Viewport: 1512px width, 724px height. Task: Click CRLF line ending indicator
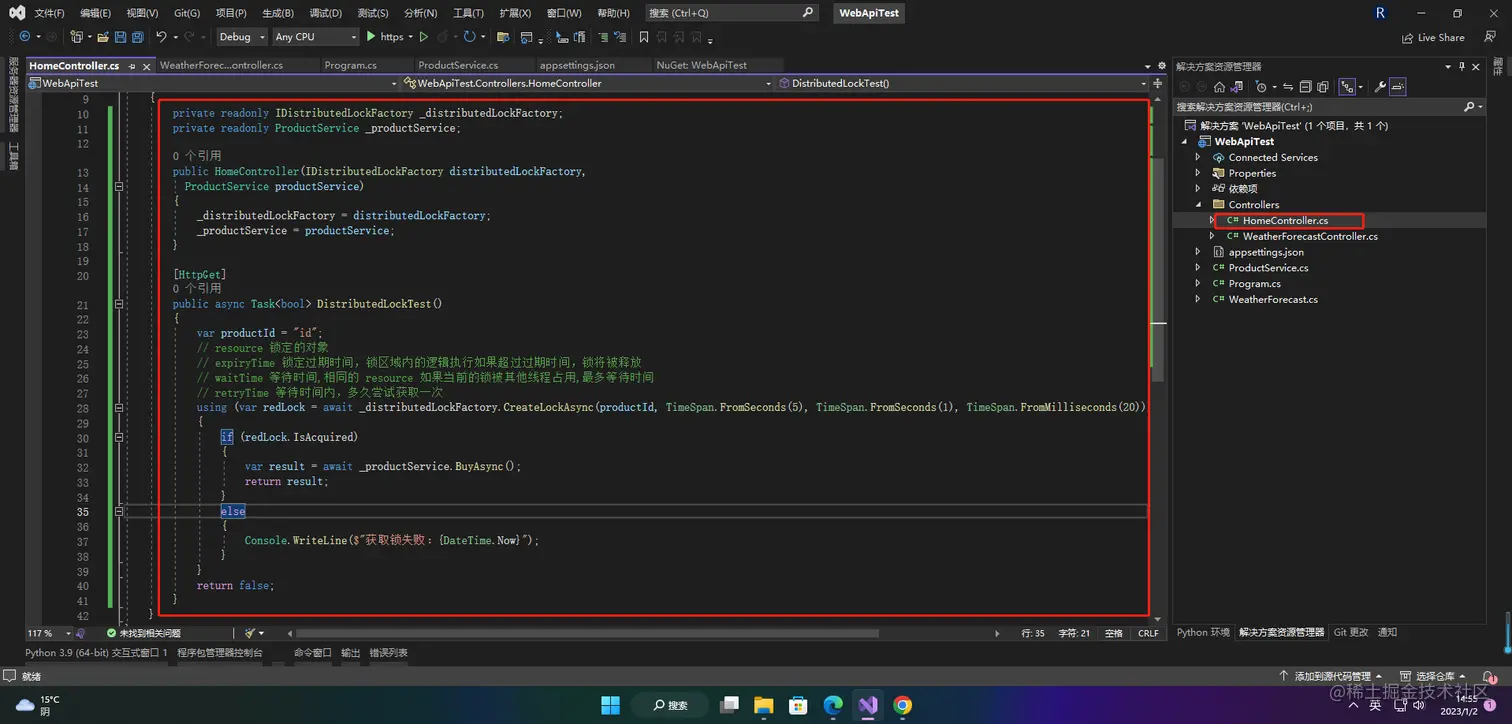pyautogui.click(x=1148, y=633)
